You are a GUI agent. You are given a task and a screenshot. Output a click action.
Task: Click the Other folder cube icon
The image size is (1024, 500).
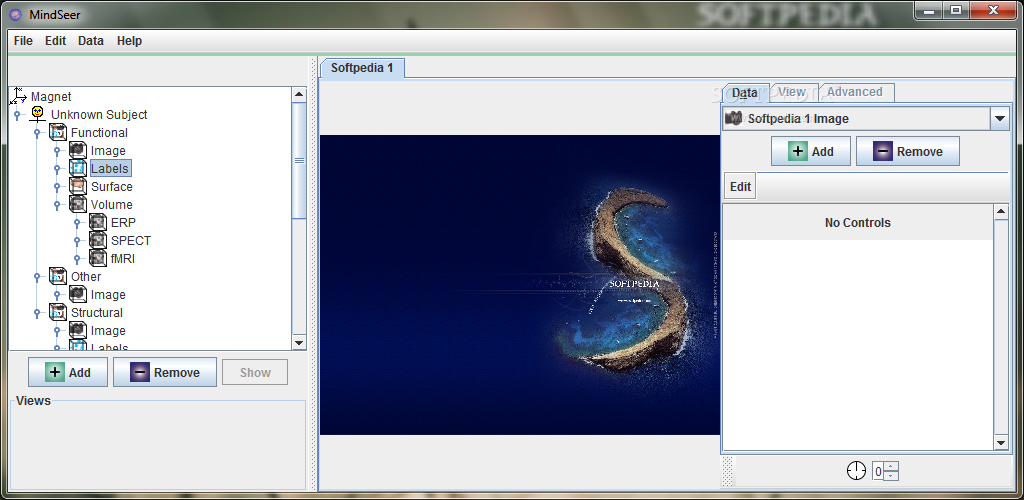[58, 277]
